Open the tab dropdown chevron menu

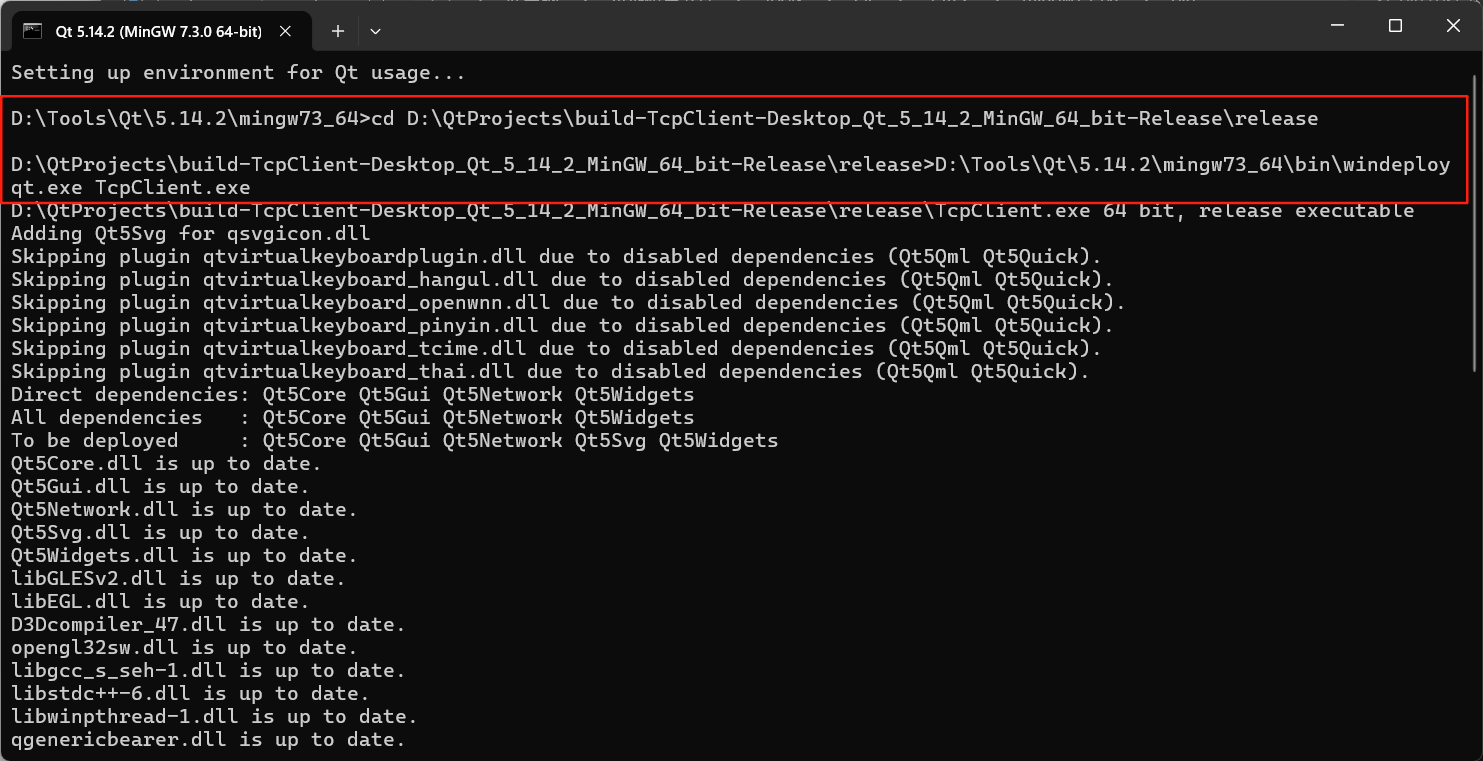[375, 31]
